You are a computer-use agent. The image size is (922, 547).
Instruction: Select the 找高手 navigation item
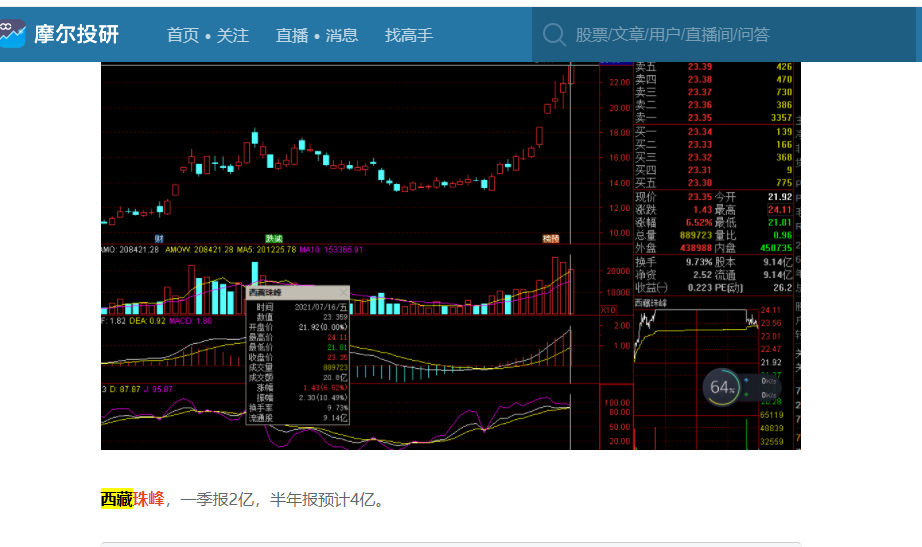409,35
